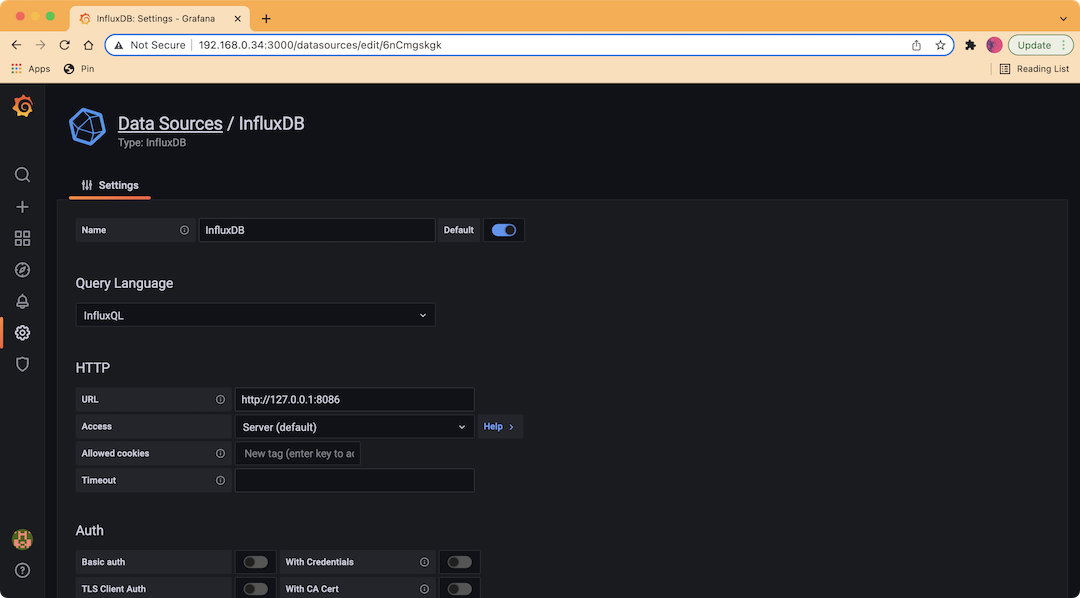The height and width of the screenshot is (598, 1080).
Task: Click the info icon beside With Credentials
Action: [424, 562]
